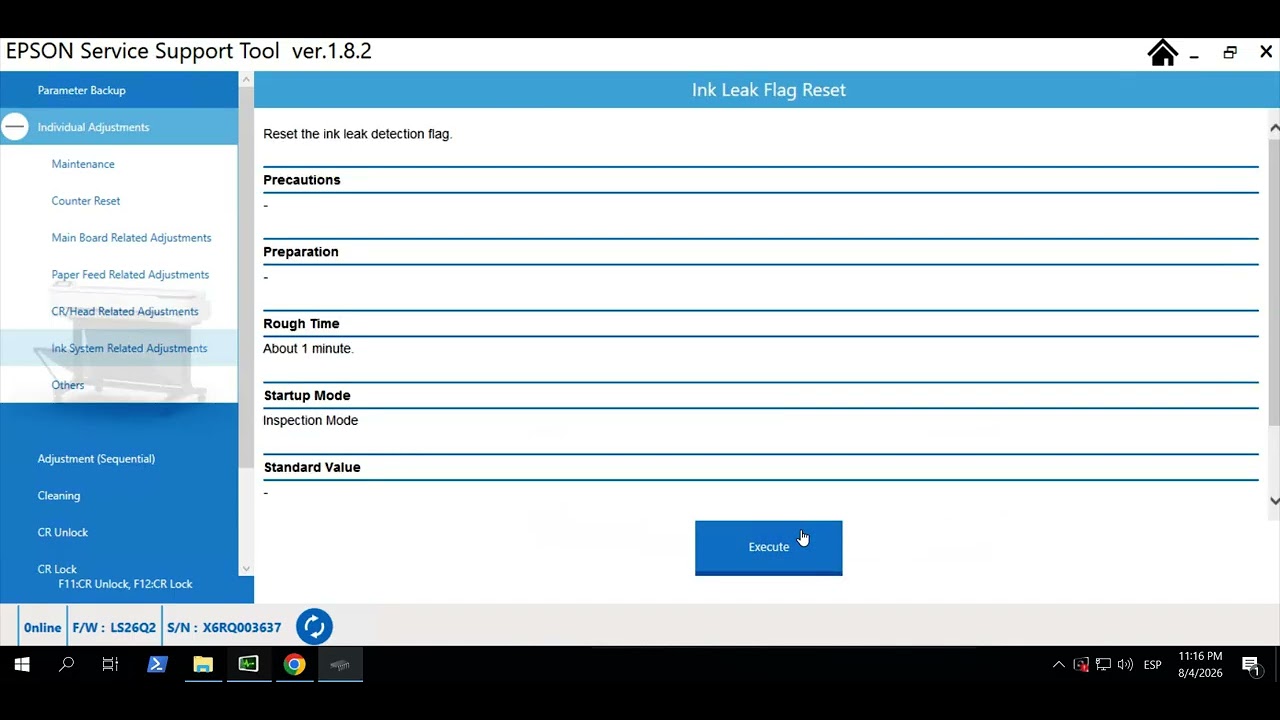Viewport: 1280px width, 720px height.
Task: Select Counter Reset in the sidebar
Action: point(86,201)
